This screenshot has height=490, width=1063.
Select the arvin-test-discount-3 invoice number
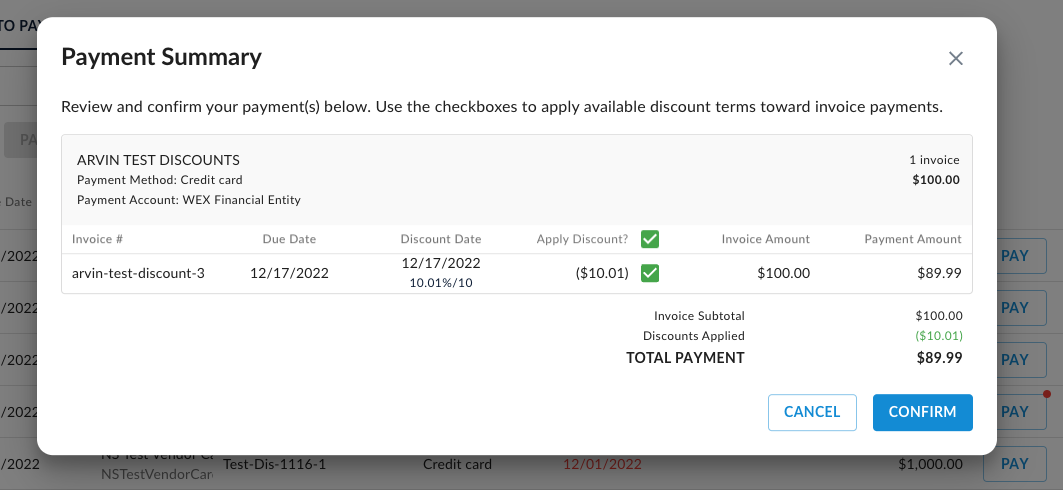[138, 273]
